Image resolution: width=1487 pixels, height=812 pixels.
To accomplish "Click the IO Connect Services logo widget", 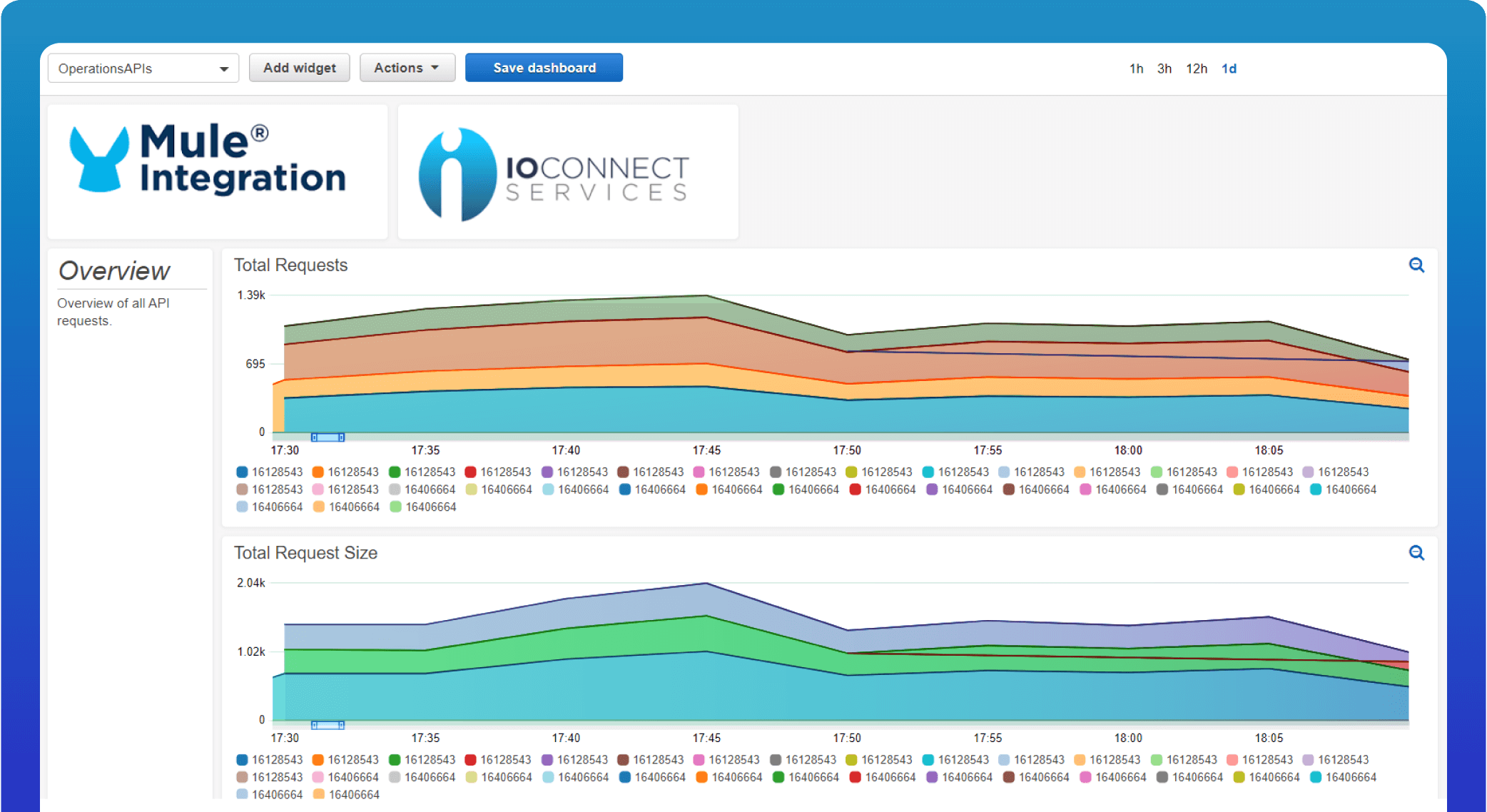I will point(568,172).
